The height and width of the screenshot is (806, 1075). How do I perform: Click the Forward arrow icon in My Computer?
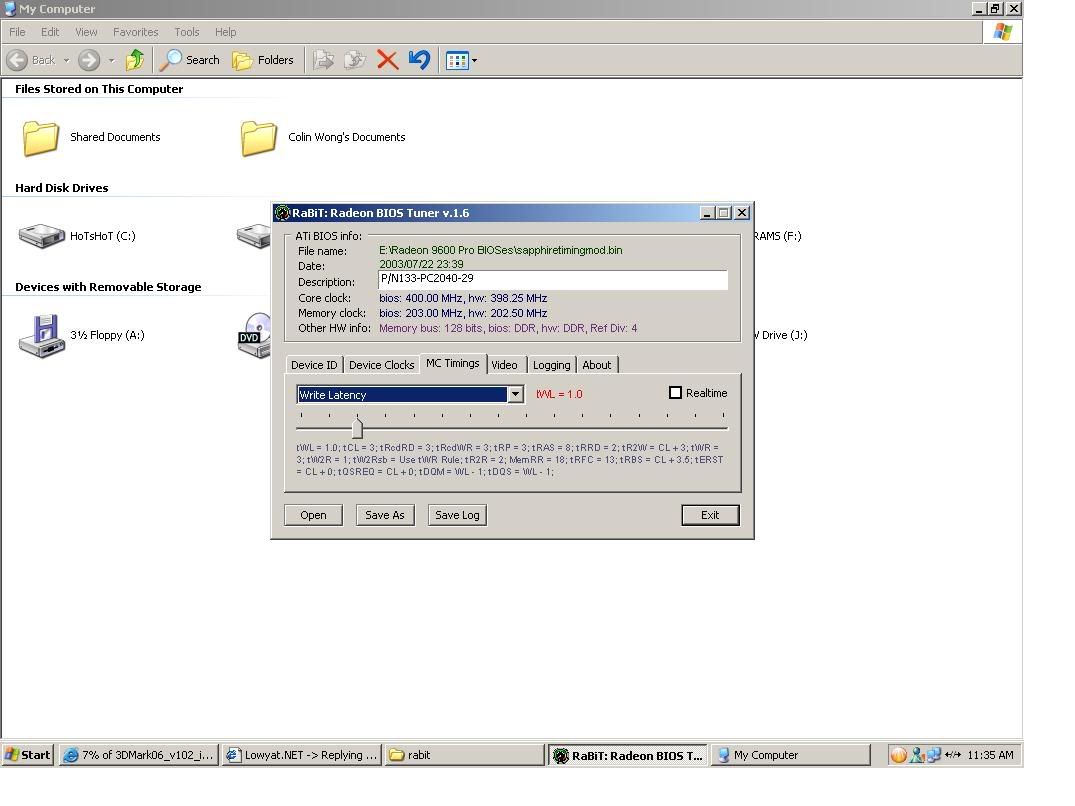point(88,60)
